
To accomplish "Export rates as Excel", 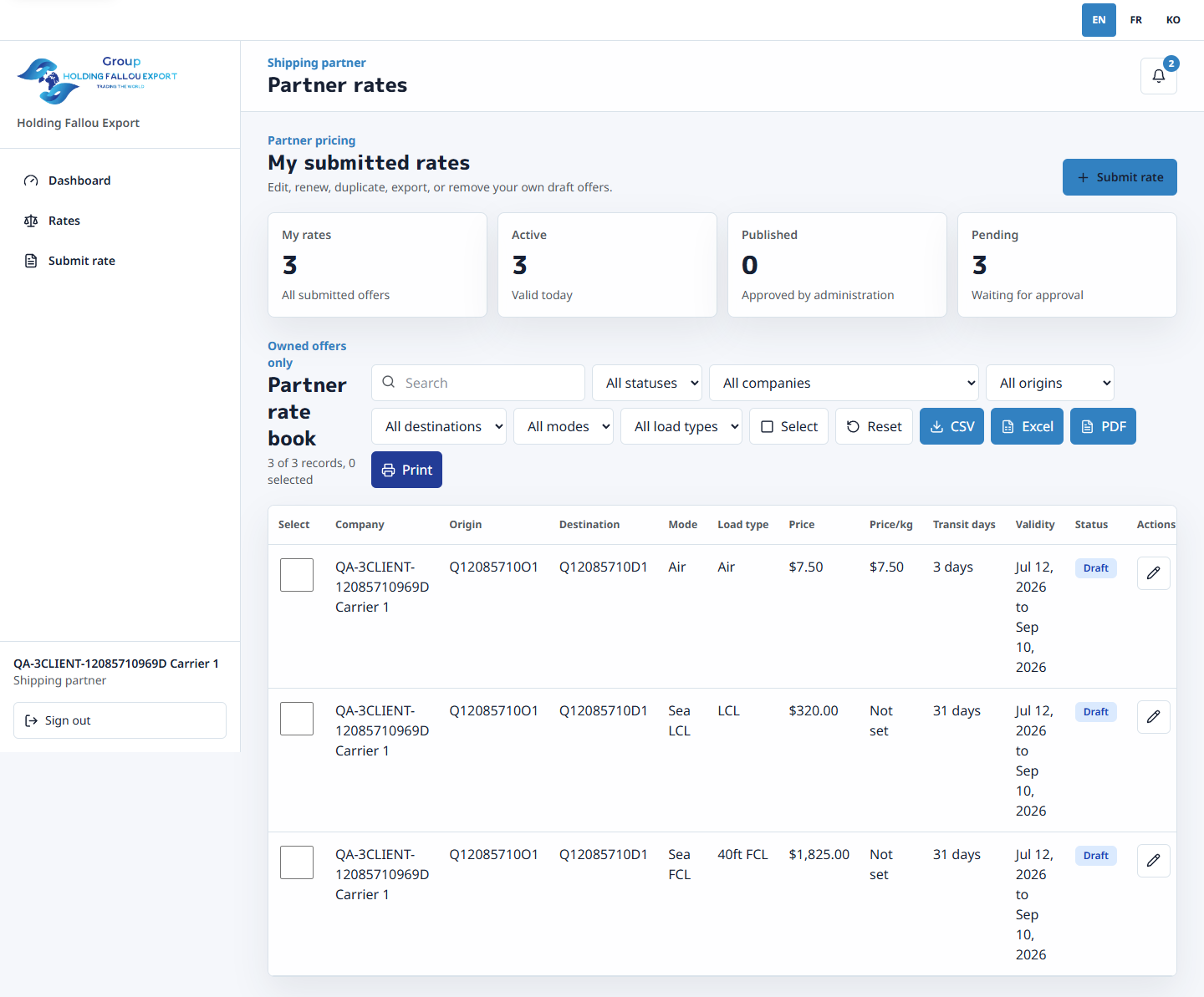I will [1027, 426].
